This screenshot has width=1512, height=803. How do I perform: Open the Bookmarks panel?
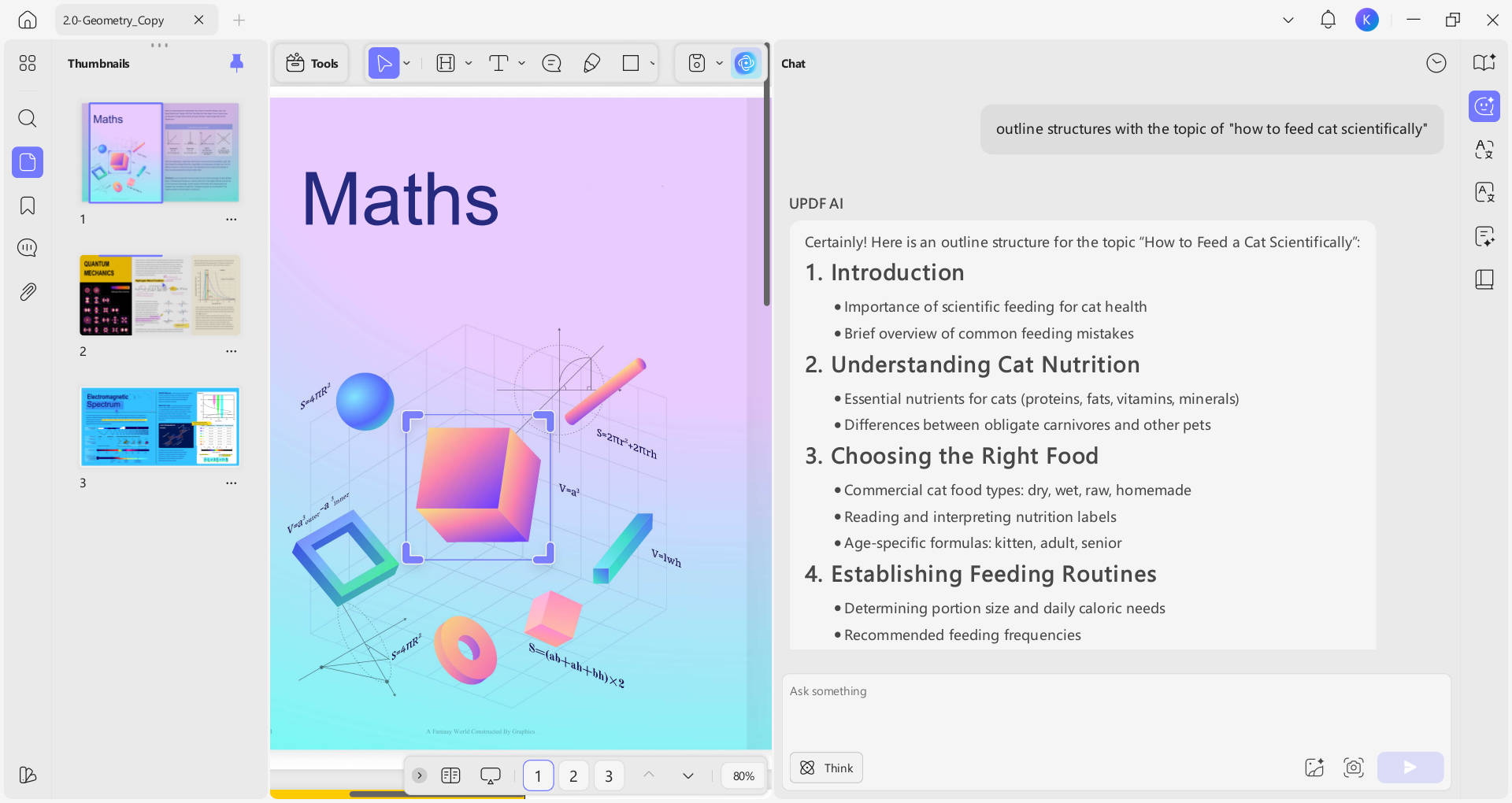pos(27,205)
